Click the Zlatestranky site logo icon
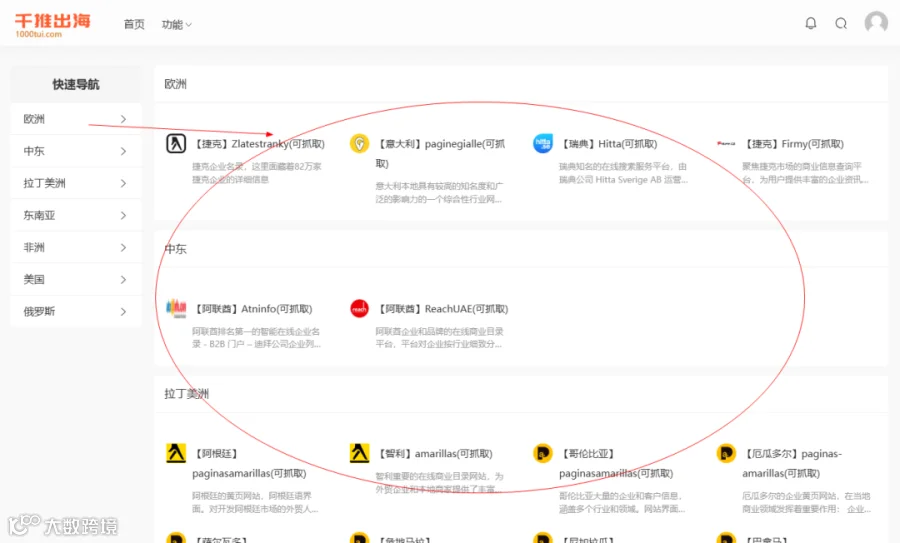 point(176,143)
